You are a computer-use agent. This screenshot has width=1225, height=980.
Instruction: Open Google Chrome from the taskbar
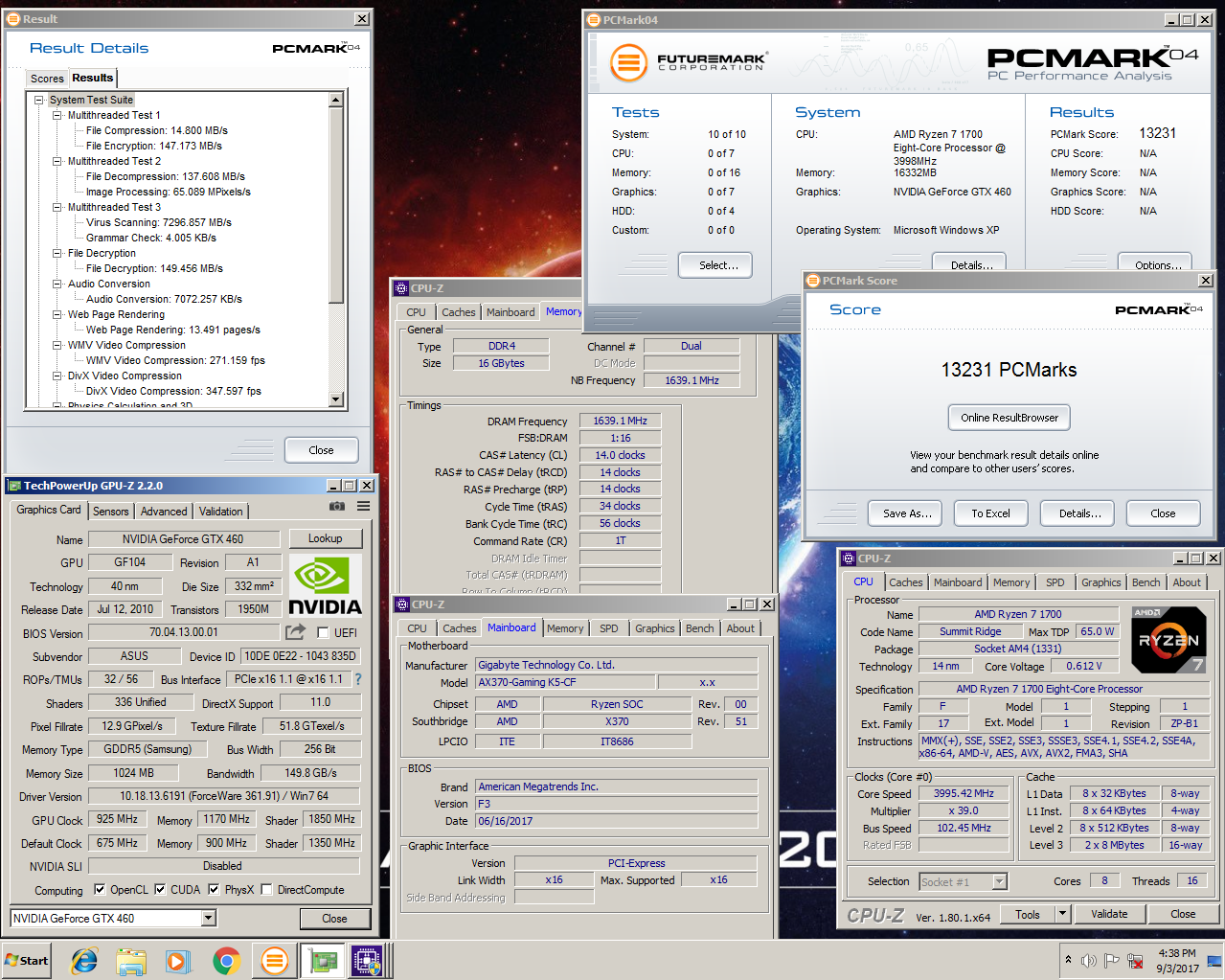226,961
